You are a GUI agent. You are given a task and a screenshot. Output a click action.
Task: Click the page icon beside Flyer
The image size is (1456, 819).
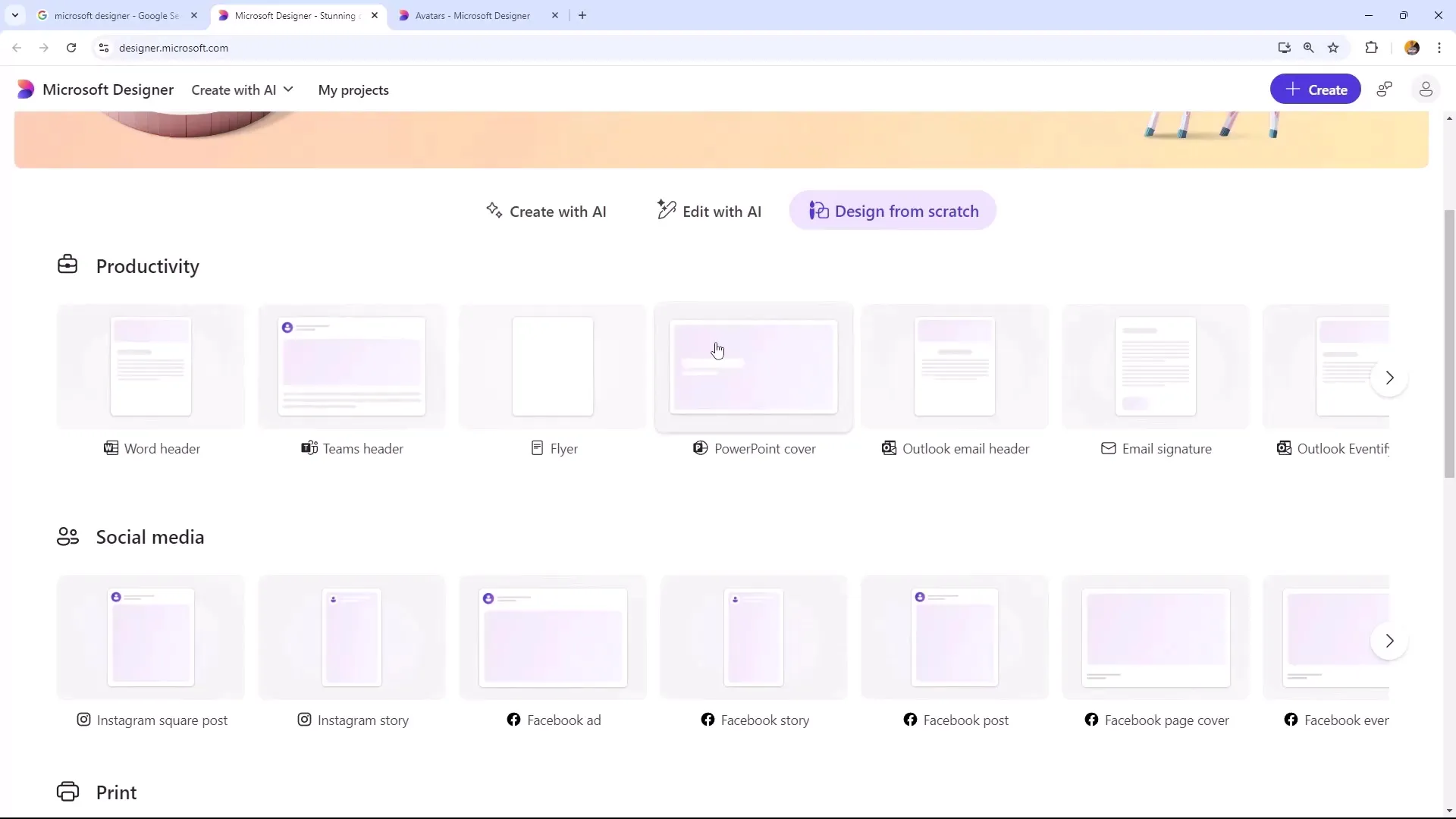[537, 448]
